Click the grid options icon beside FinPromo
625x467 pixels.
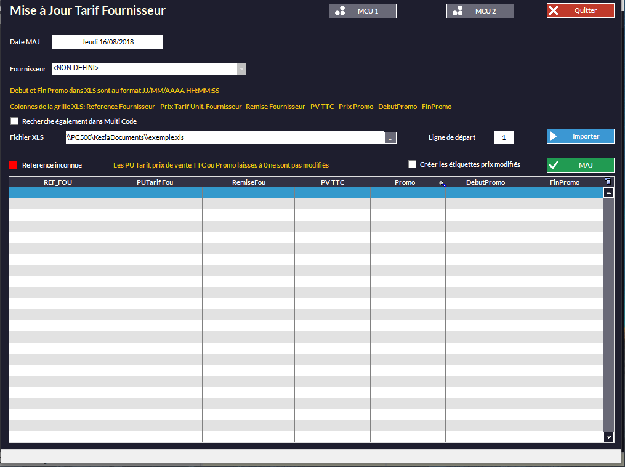608,182
